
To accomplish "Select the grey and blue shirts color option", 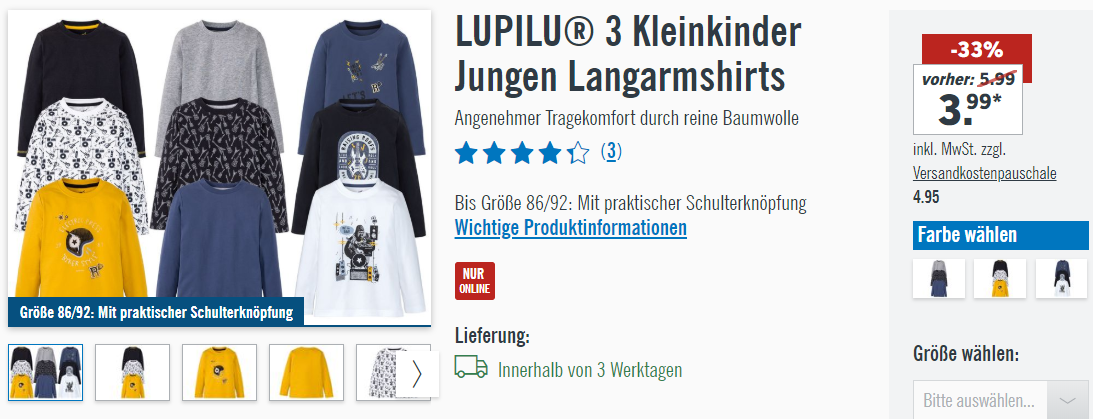I will [939, 279].
